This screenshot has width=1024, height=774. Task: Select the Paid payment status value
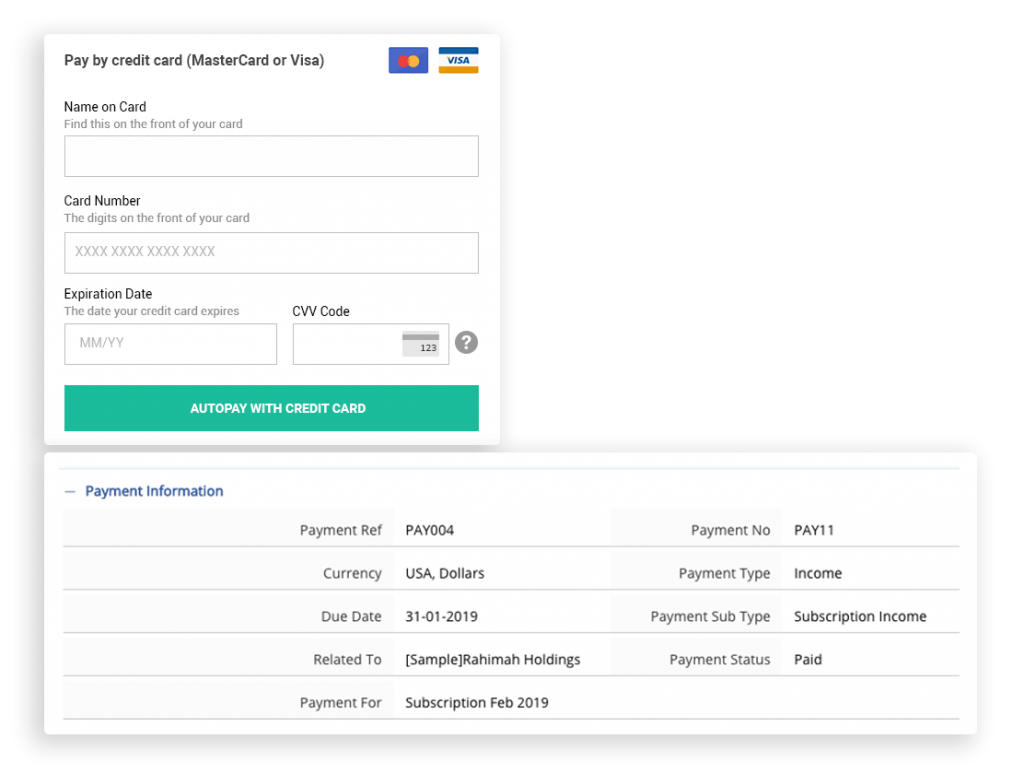[x=806, y=659]
